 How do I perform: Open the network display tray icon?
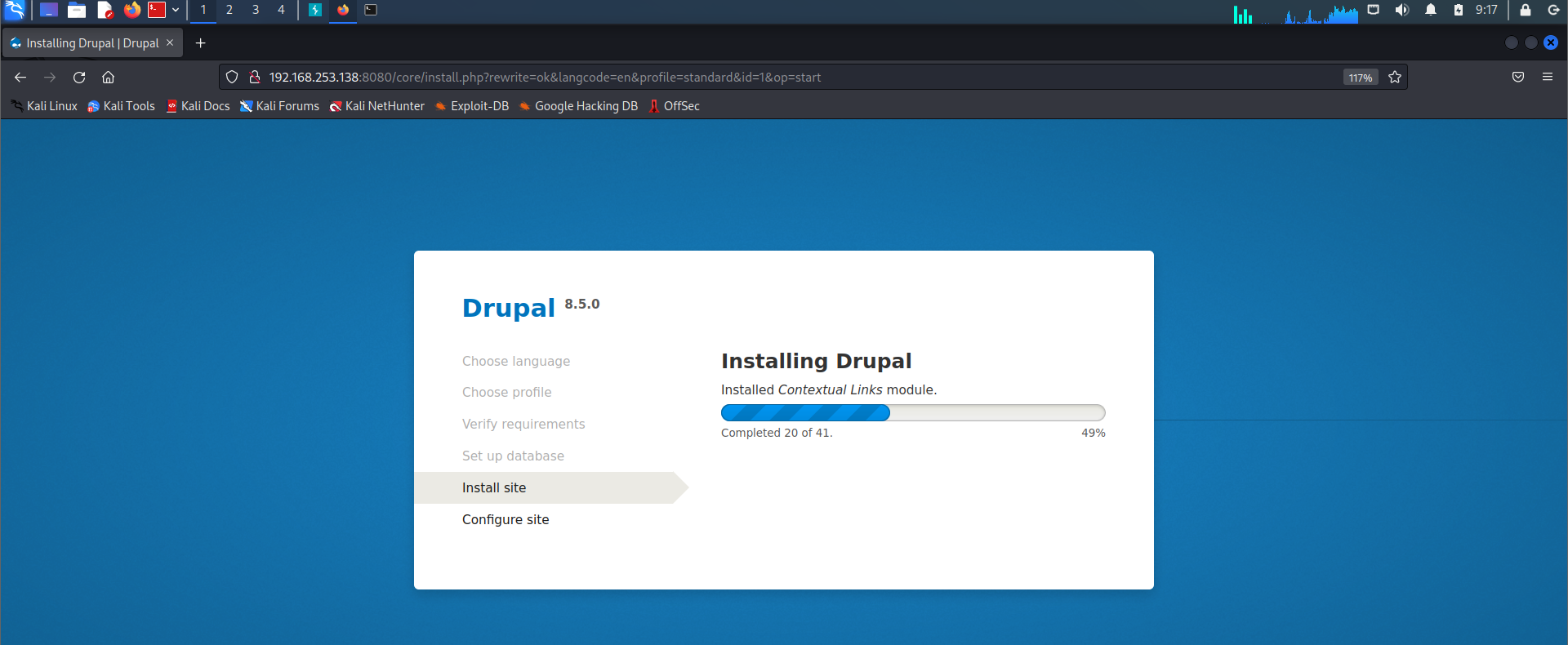pos(1374,10)
